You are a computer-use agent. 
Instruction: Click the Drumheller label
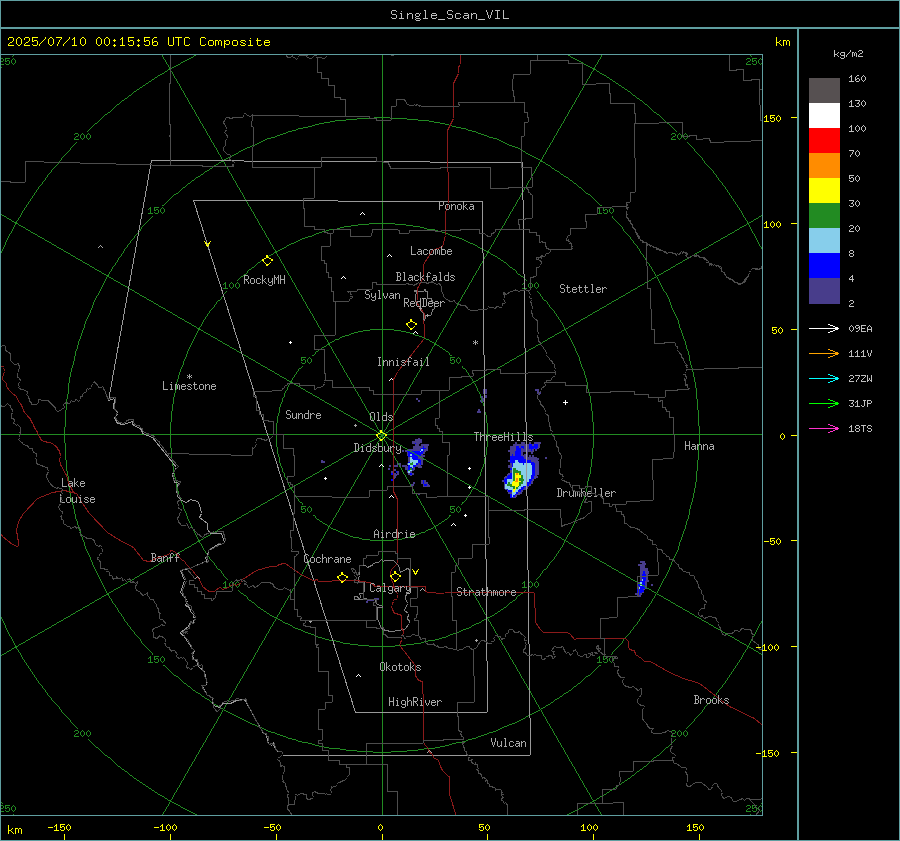(586, 493)
